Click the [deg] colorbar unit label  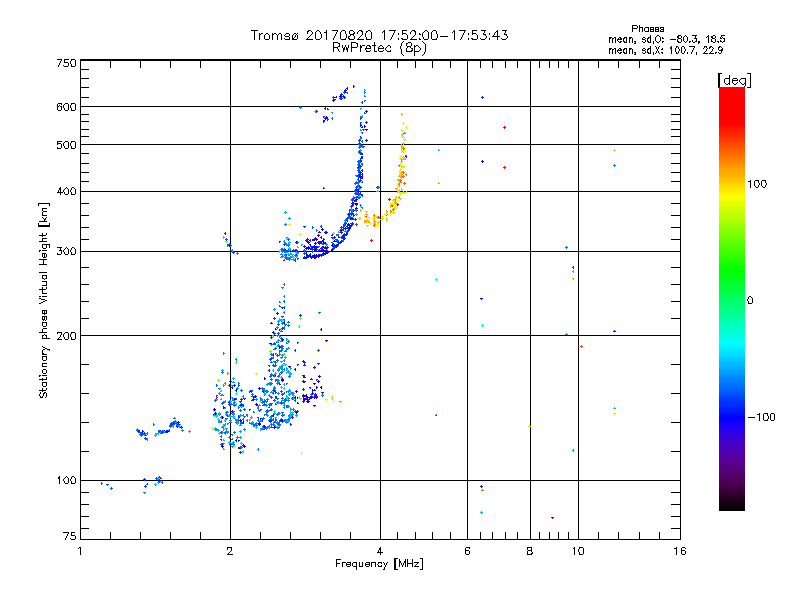(x=734, y=80)
